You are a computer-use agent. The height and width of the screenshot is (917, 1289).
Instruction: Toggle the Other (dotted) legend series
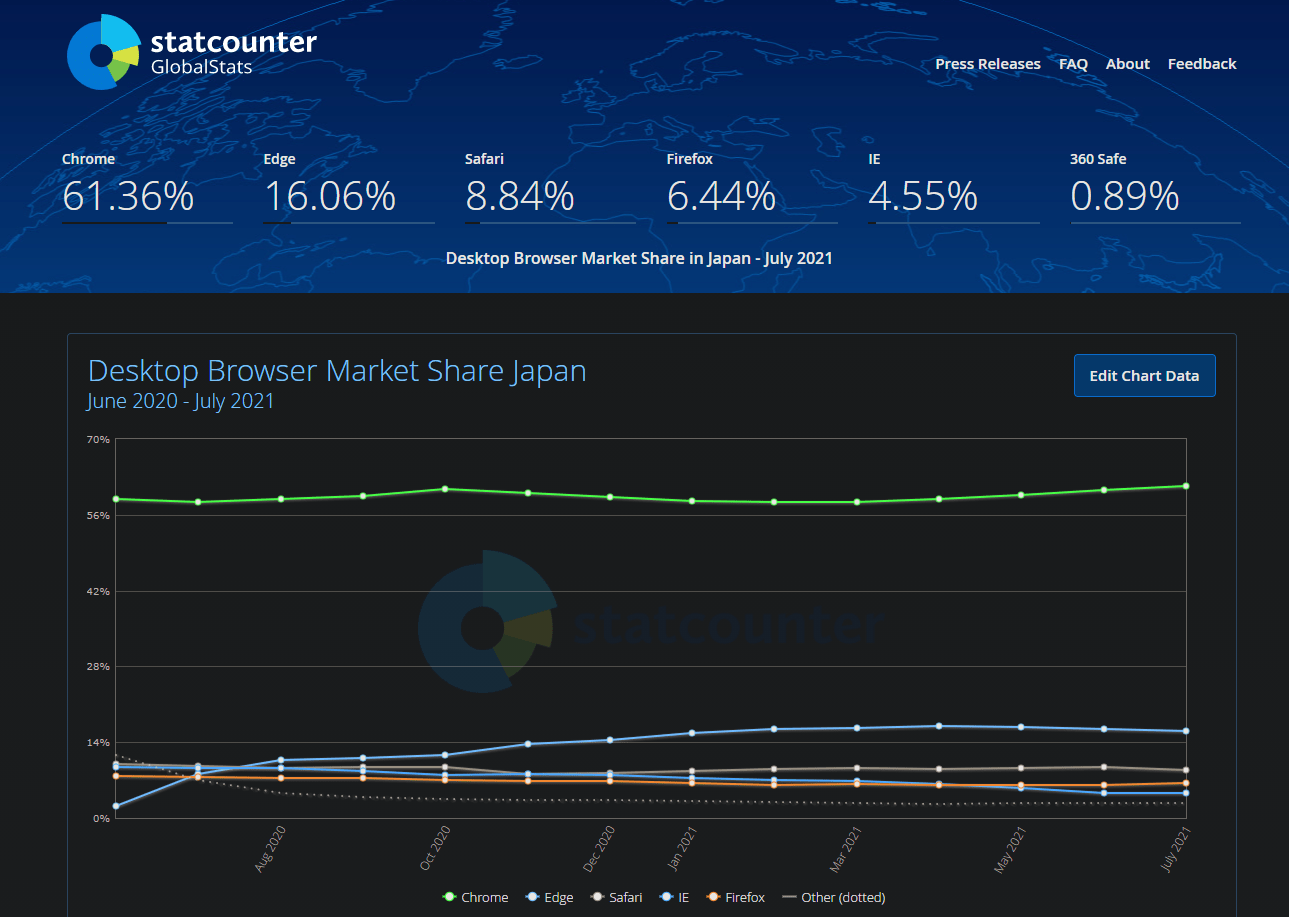pos(833,897)
